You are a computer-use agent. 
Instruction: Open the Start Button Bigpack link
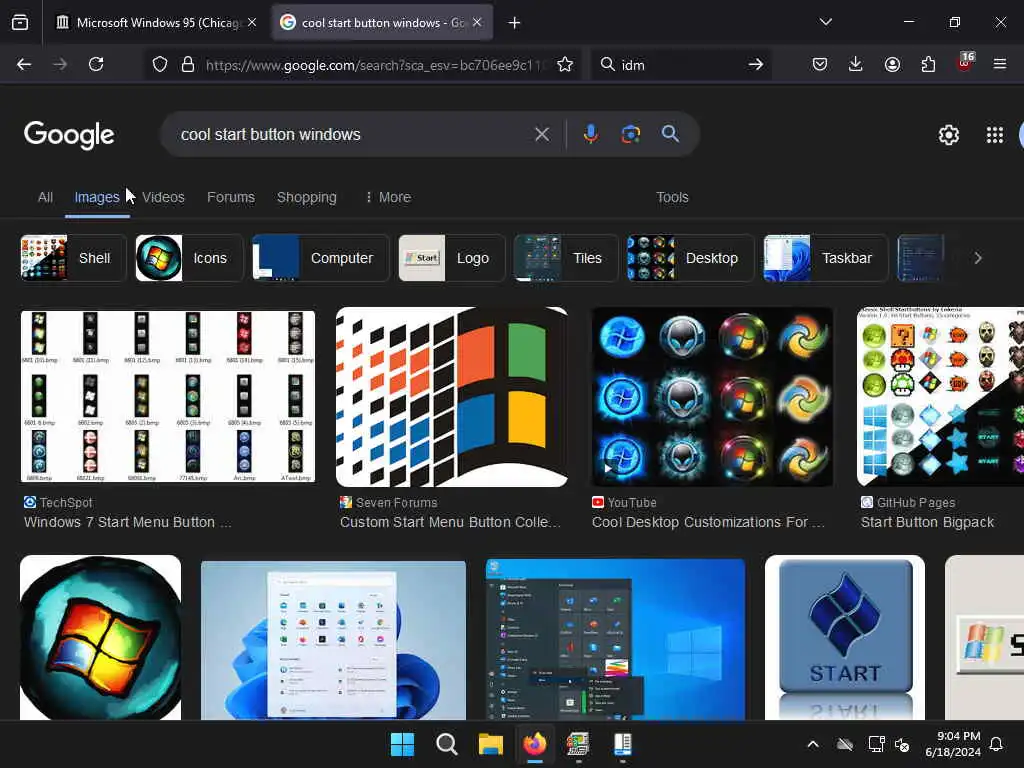(x=927, y=522)
